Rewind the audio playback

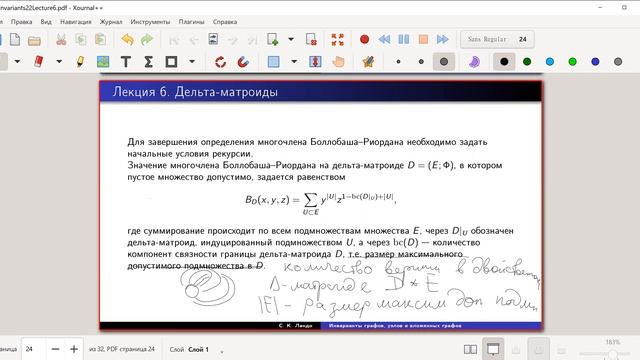[x=384, y=39]
